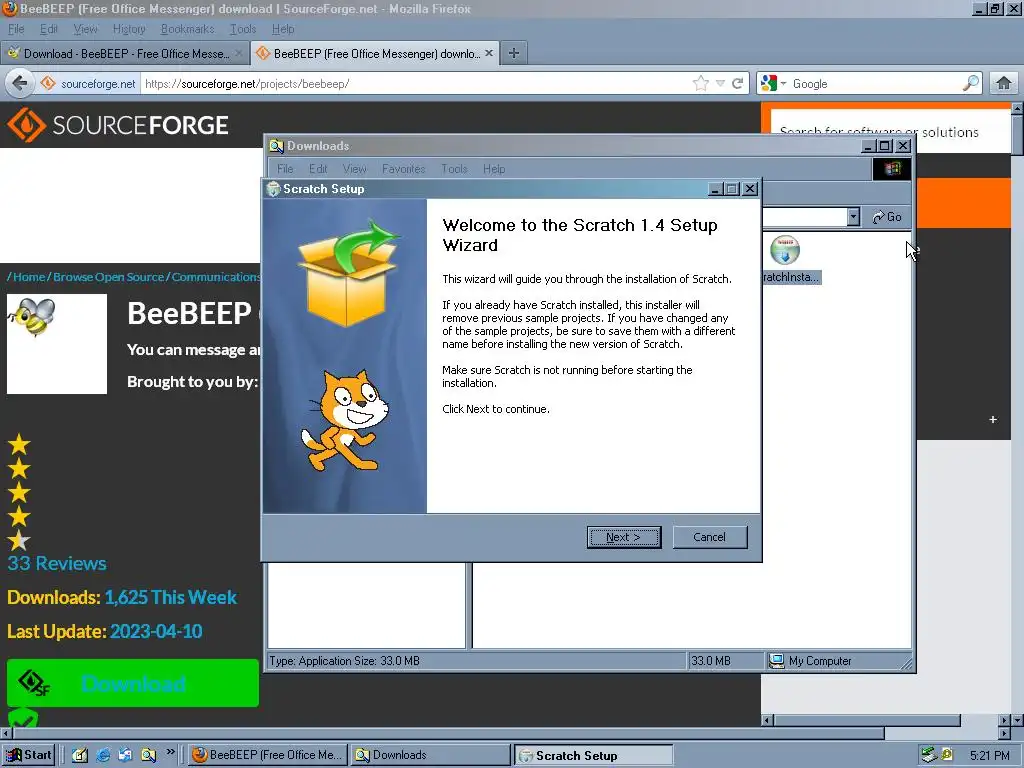The image size is (1024, 768).
Task: Click the Google search box
Action: click(875, 84)
